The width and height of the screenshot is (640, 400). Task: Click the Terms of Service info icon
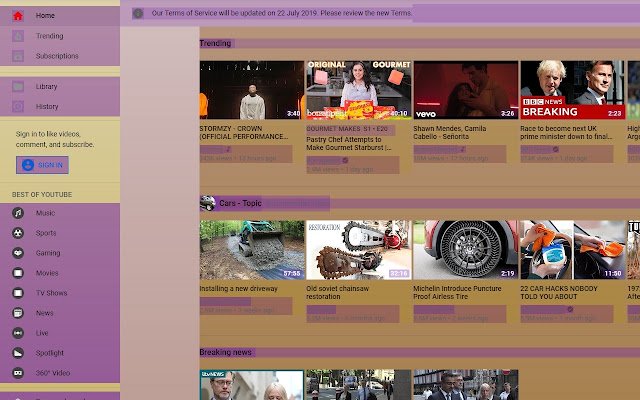[138, 13]
